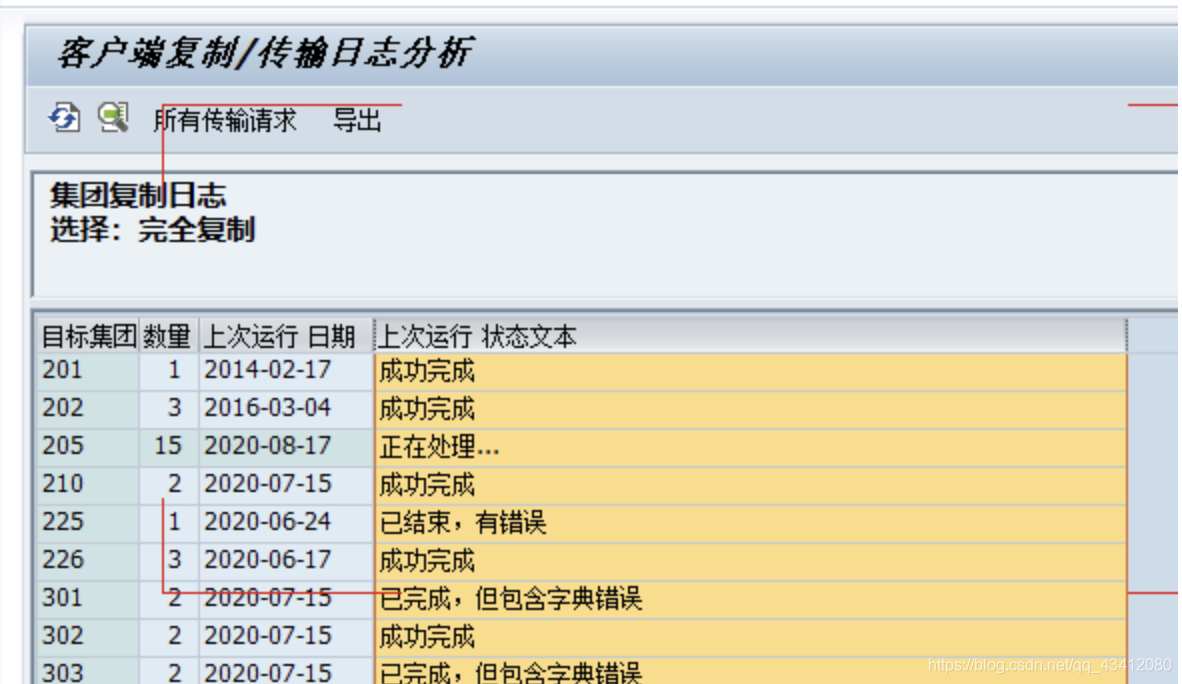Image resolution: width=1182 pixels, height=684 pixels.
Task: Click quantity 15 in row 205
Action: (168, 446)
